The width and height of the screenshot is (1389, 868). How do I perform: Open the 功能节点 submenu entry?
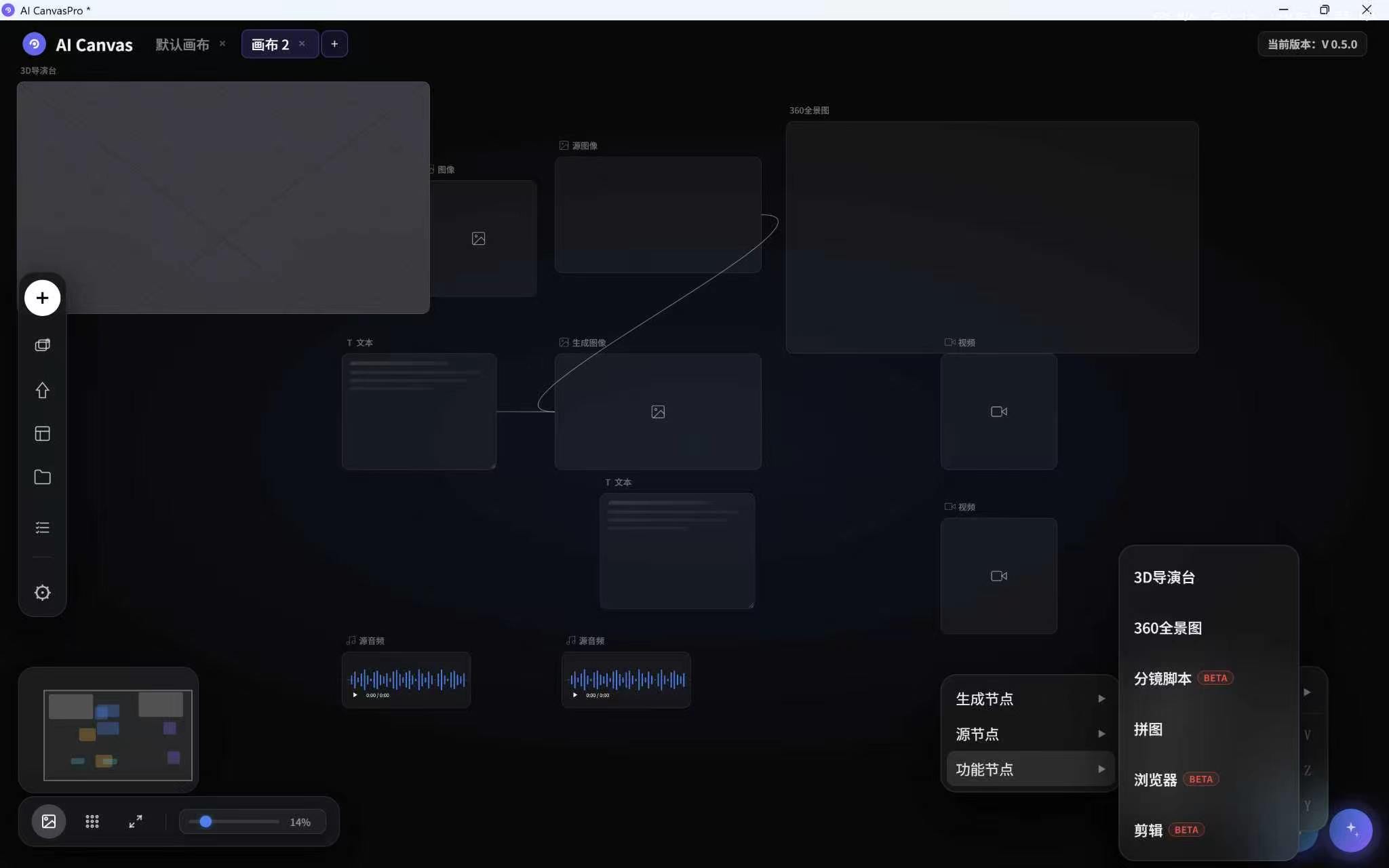(1030, 769)
